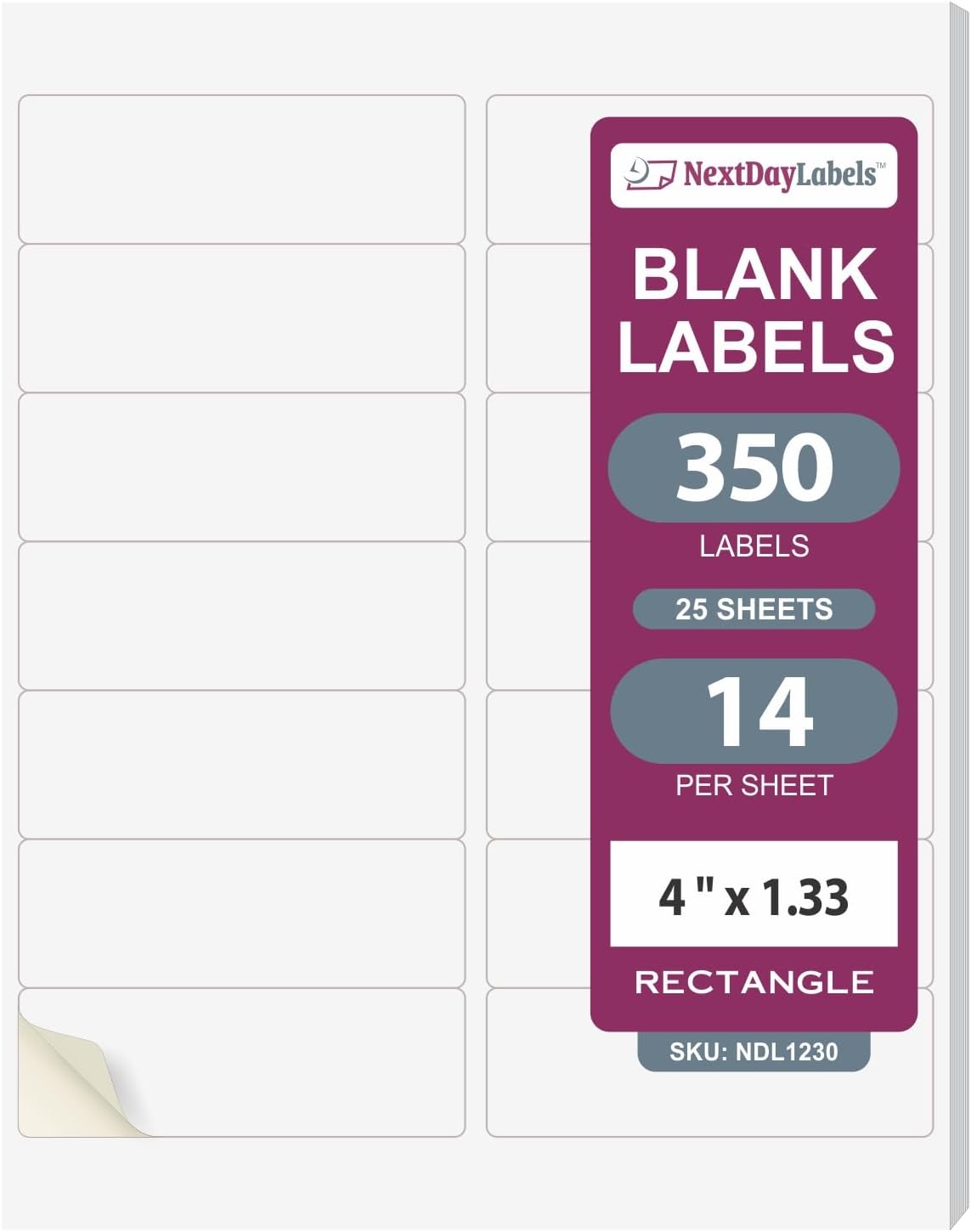Click the RECTANGLE shape text
Image resolution: width=971 pixels, height=1232 pixels.
tap(754, 982)
